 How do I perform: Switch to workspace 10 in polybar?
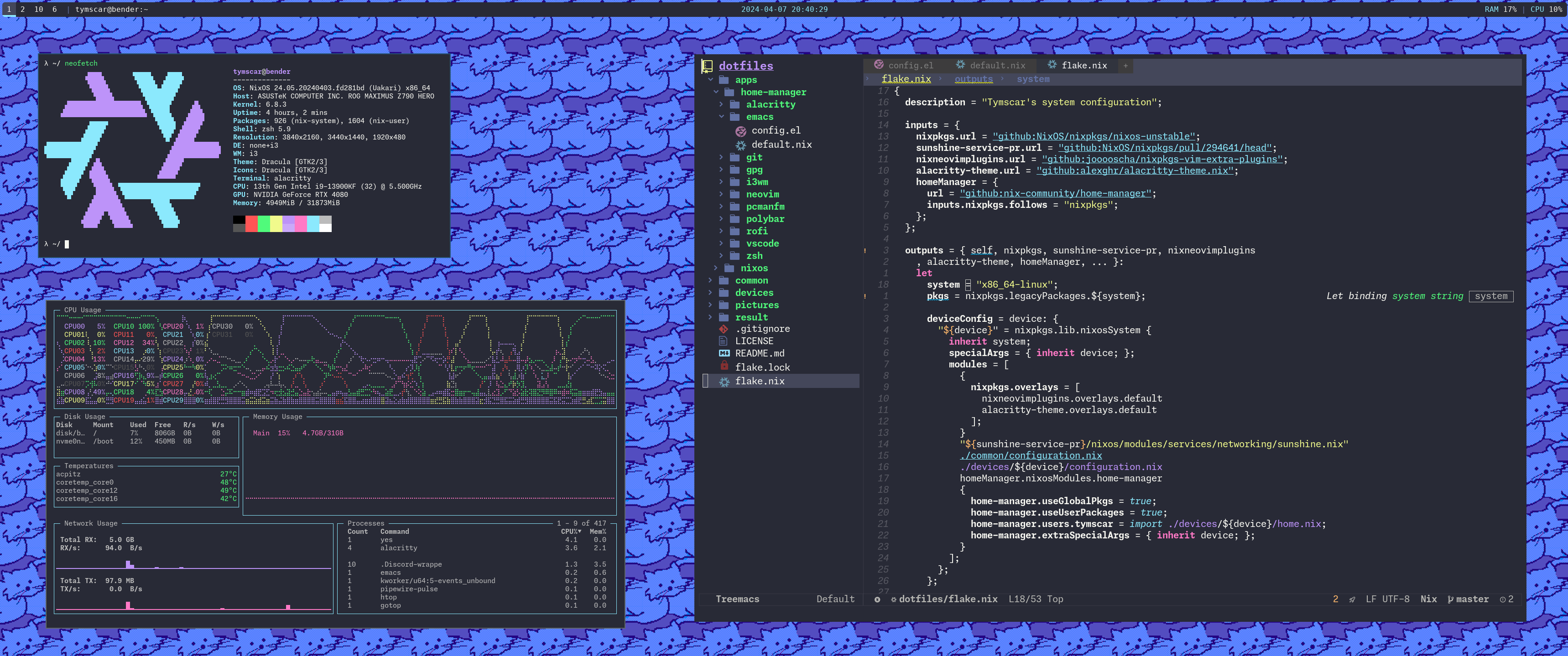38,9
